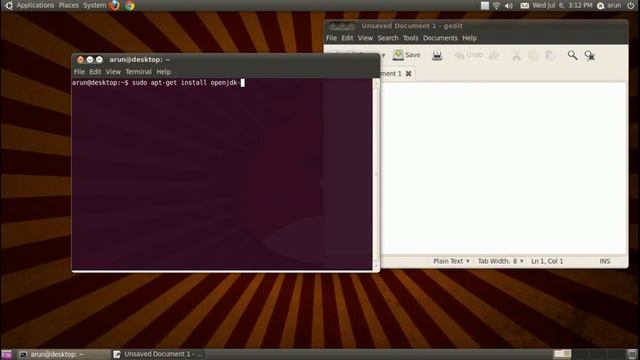
Task: Open the terminal's Help menu
Action: [164, 71]
